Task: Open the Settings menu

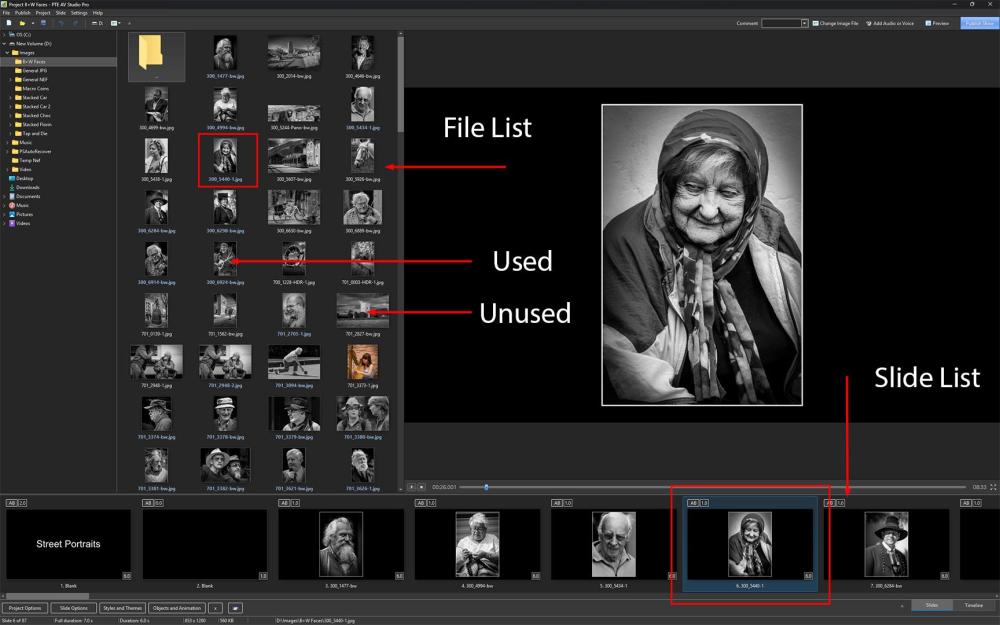Action: point(79,12)
